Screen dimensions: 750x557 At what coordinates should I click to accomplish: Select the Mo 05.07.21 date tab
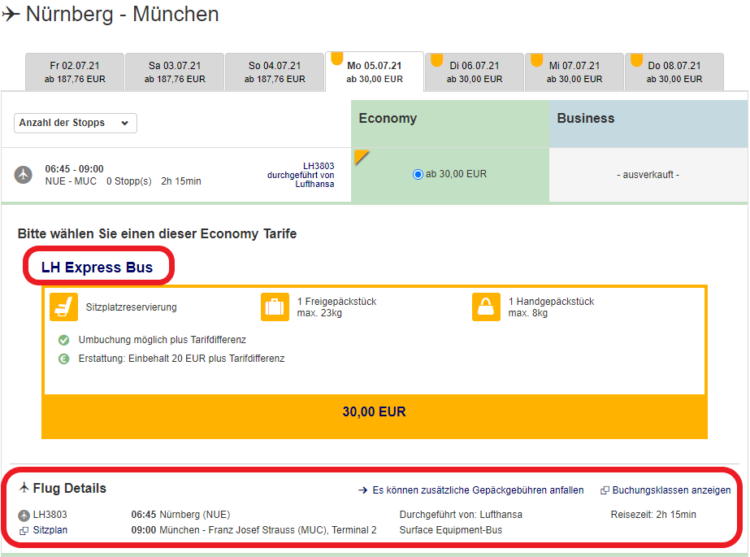(375, 72)
